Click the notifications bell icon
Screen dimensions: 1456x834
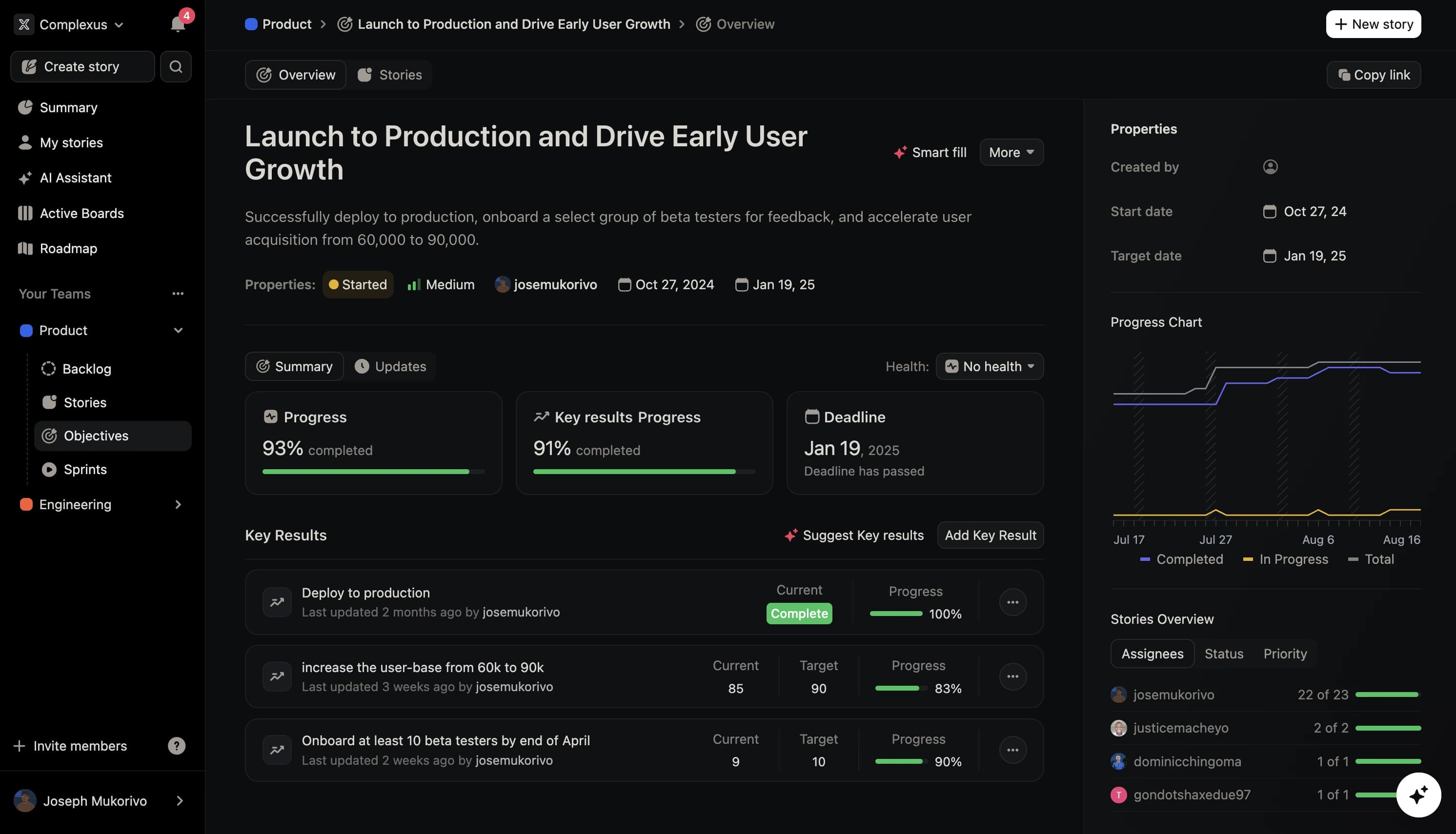tap(178, 24)
